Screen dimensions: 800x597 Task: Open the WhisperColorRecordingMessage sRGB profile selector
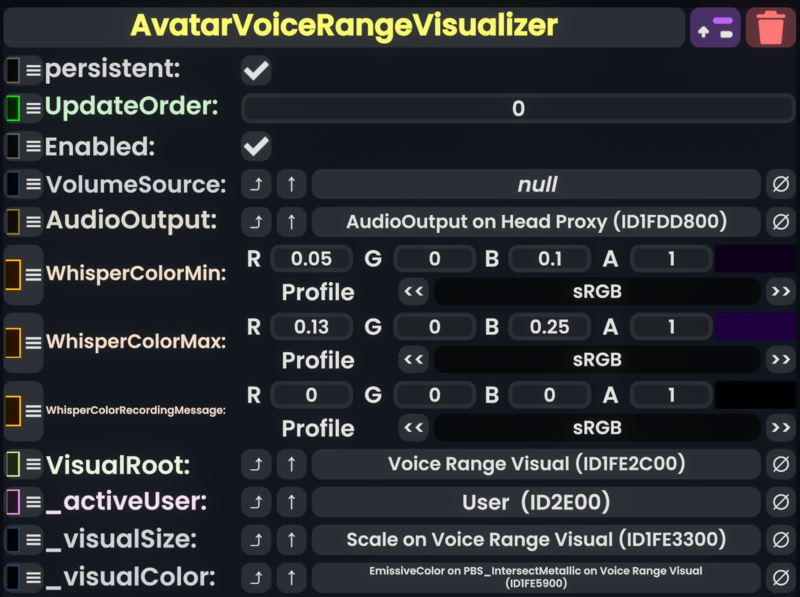tap(597, 428)
